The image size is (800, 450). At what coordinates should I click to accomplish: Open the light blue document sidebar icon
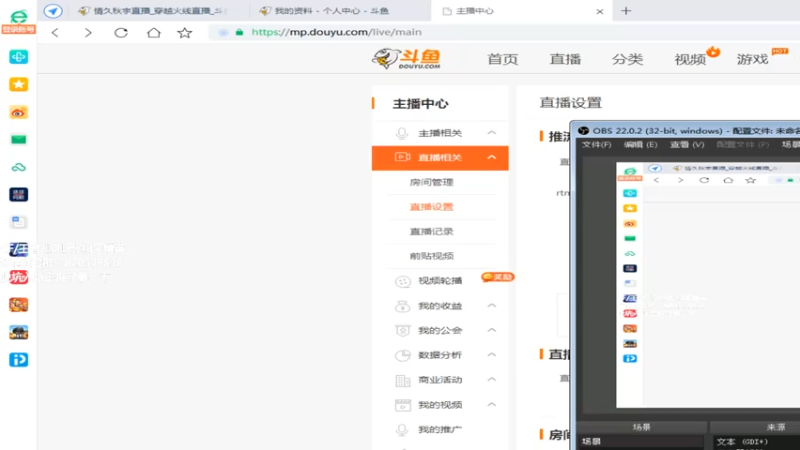click(x=18, y=222)
